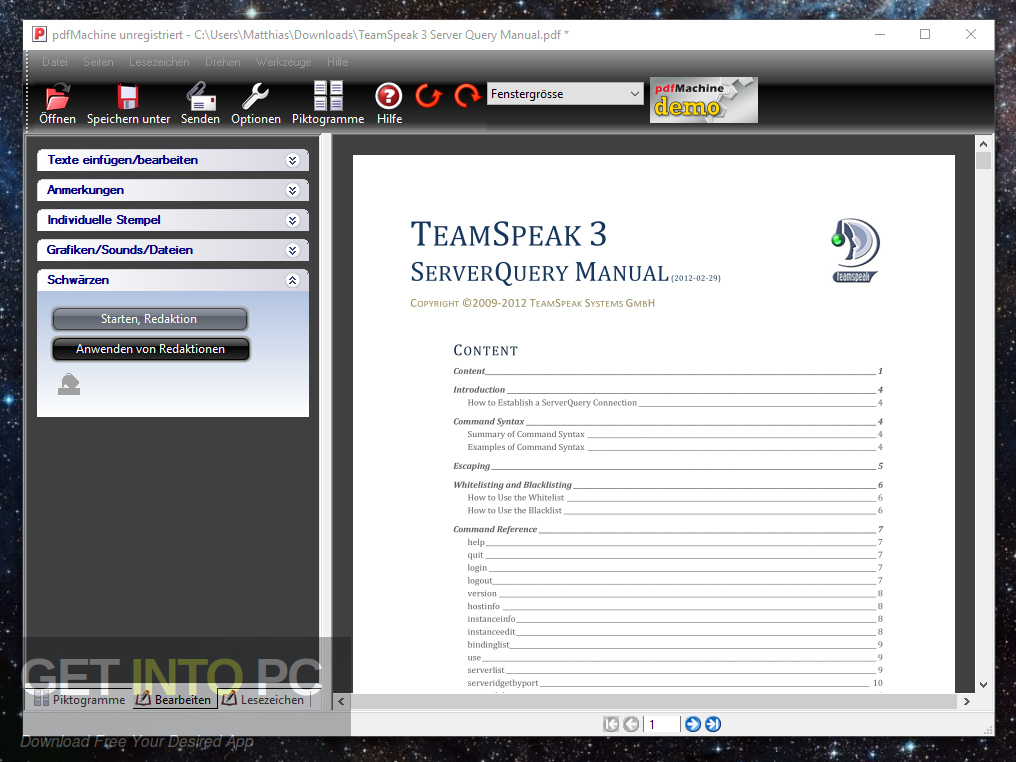Rotate page clockwise with the orange arrow
Viewport: 1016px width, 762px height.
[x=467, y=95]
